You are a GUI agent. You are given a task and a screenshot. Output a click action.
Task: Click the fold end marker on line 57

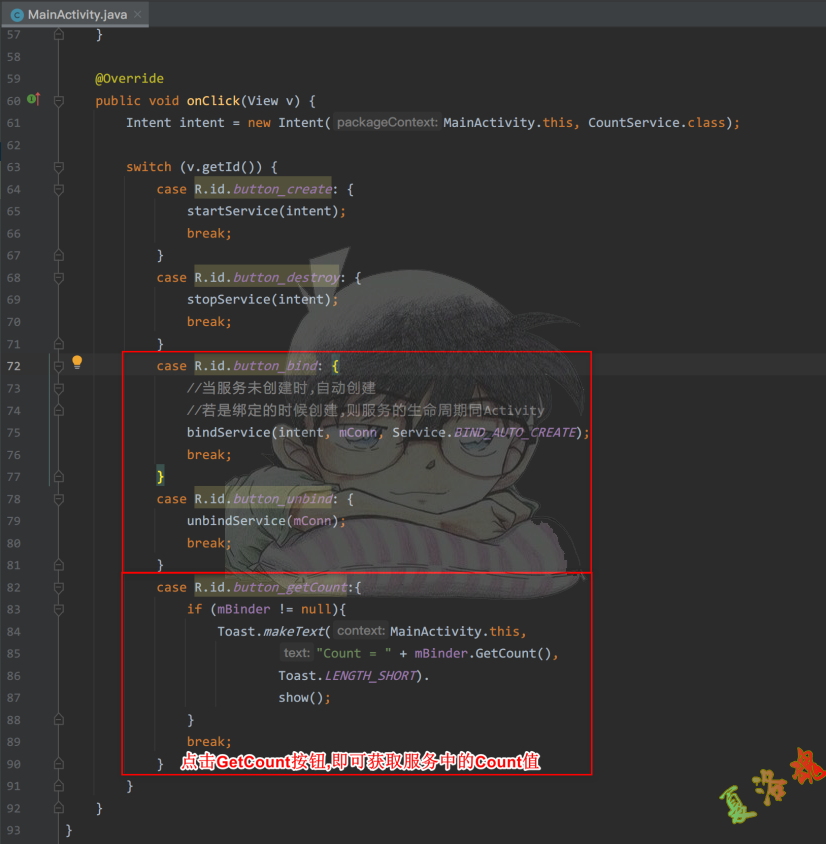coord(59,35)
